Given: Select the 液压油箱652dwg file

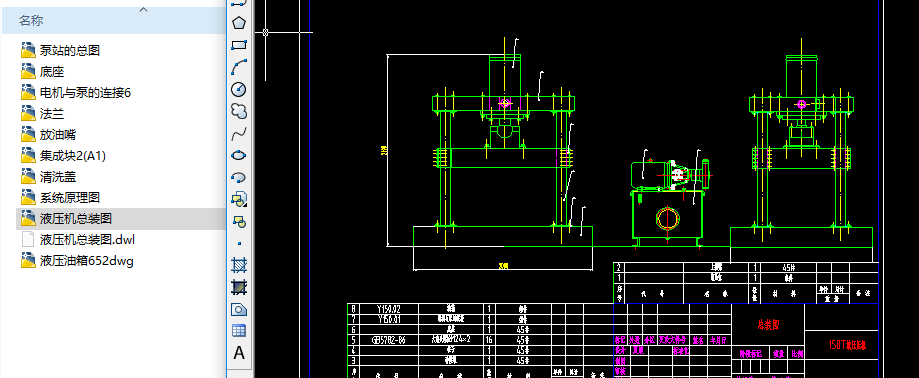Looking at the screenshot, I should coord(77,261).
